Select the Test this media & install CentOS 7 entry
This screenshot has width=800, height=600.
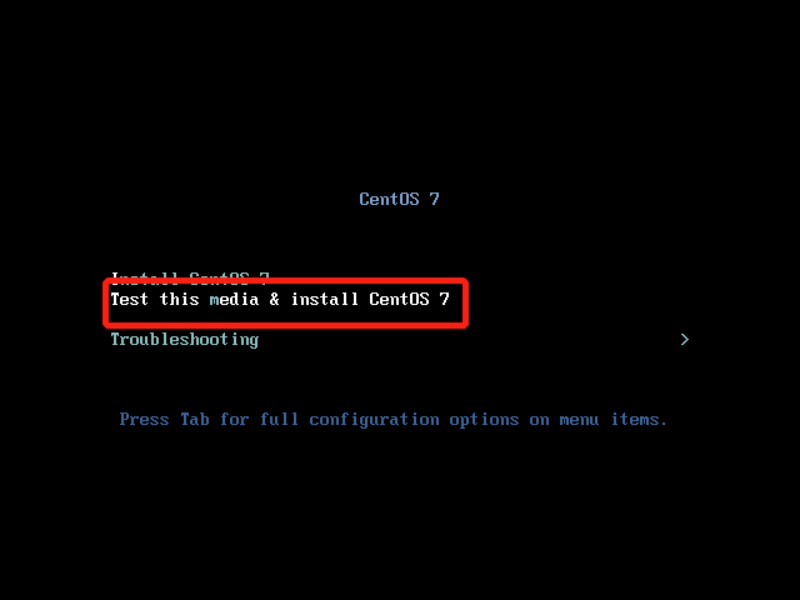[x=280, y=299]
